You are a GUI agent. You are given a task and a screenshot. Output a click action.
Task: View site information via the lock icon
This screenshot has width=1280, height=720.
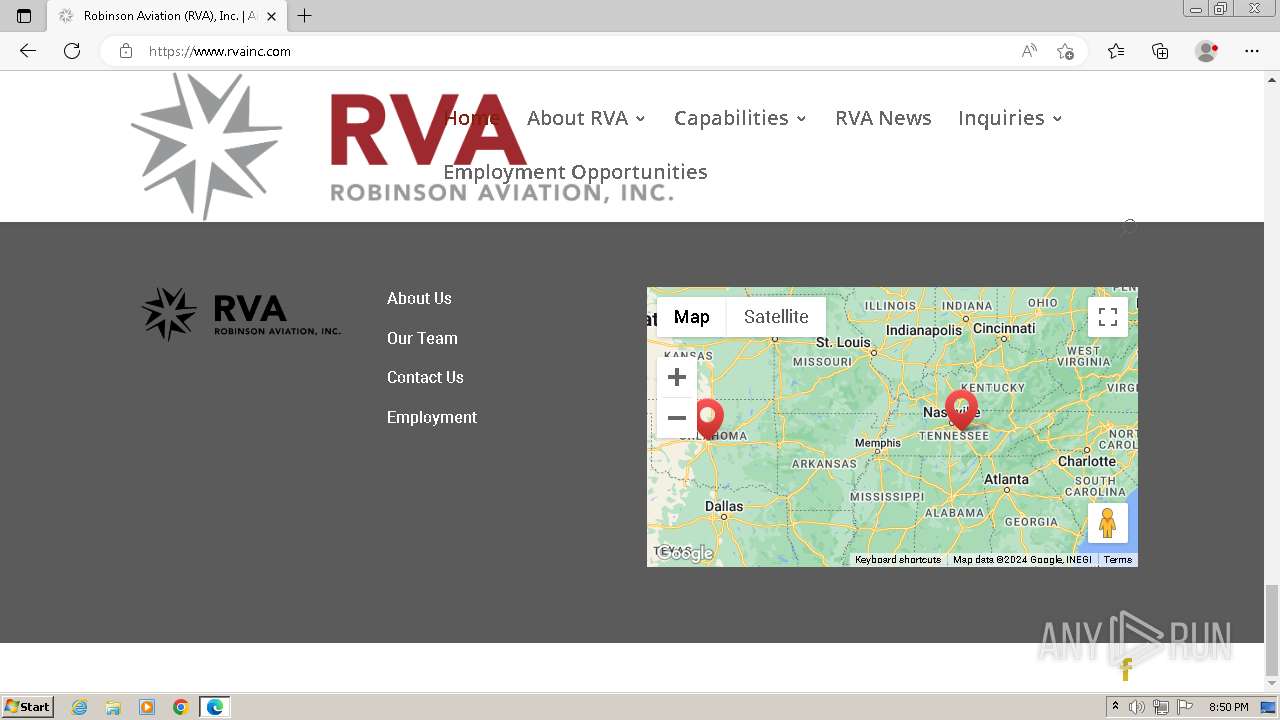[x=126, y=51]
